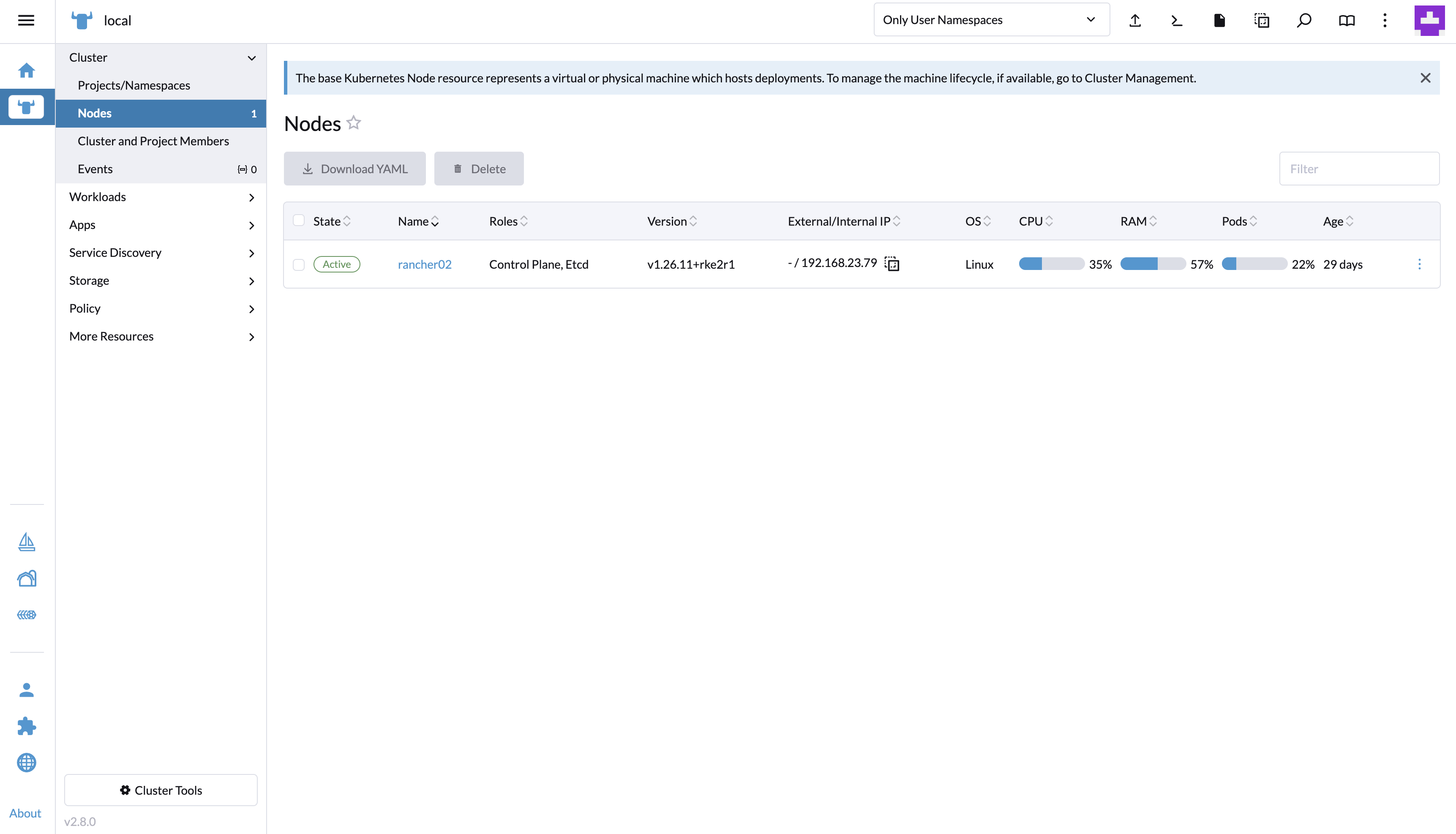Viewport: 1456px width, 834px height.
Task: Open the Events menu item
Action: coord(161,169)
